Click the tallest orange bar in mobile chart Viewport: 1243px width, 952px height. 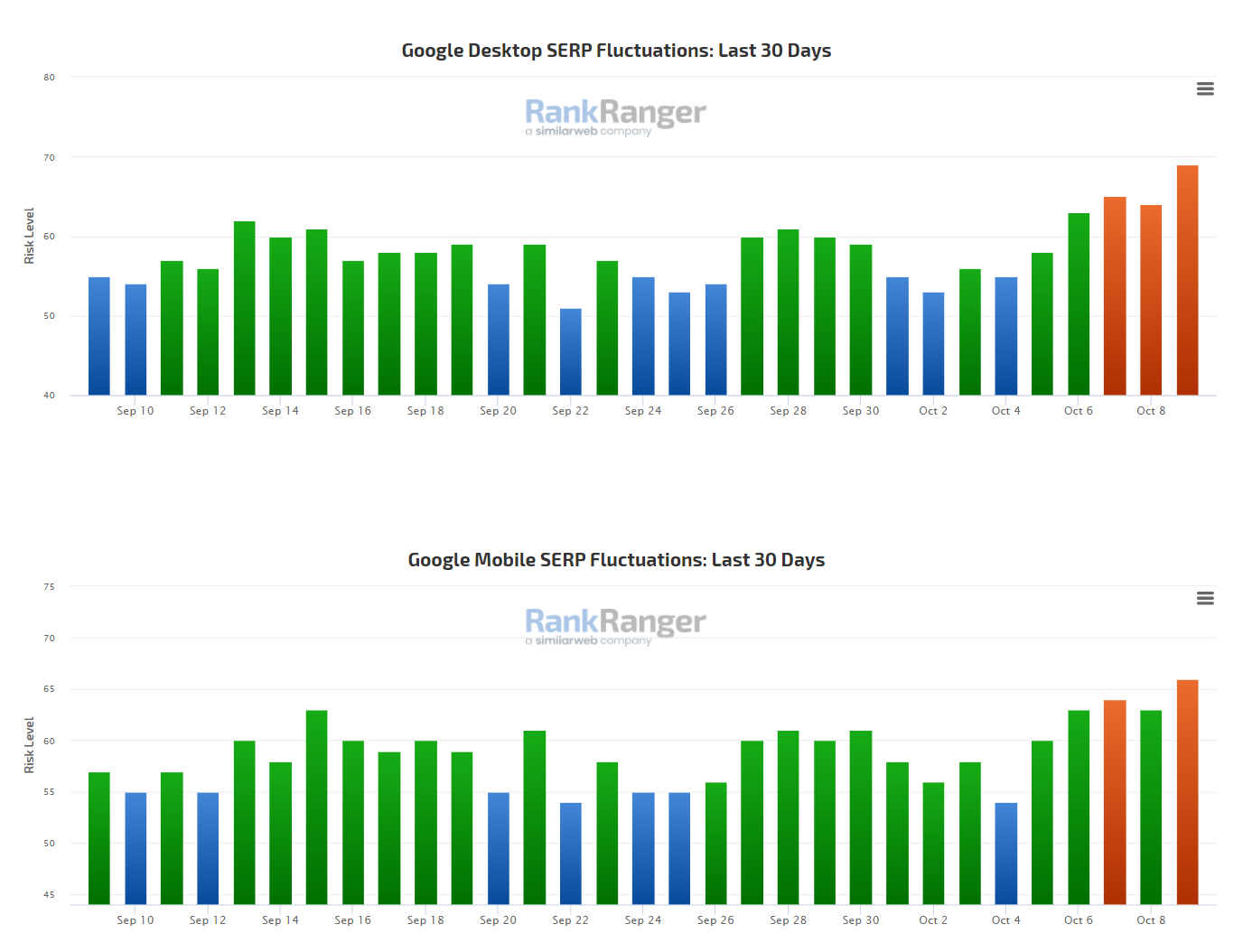point(1187,792)
